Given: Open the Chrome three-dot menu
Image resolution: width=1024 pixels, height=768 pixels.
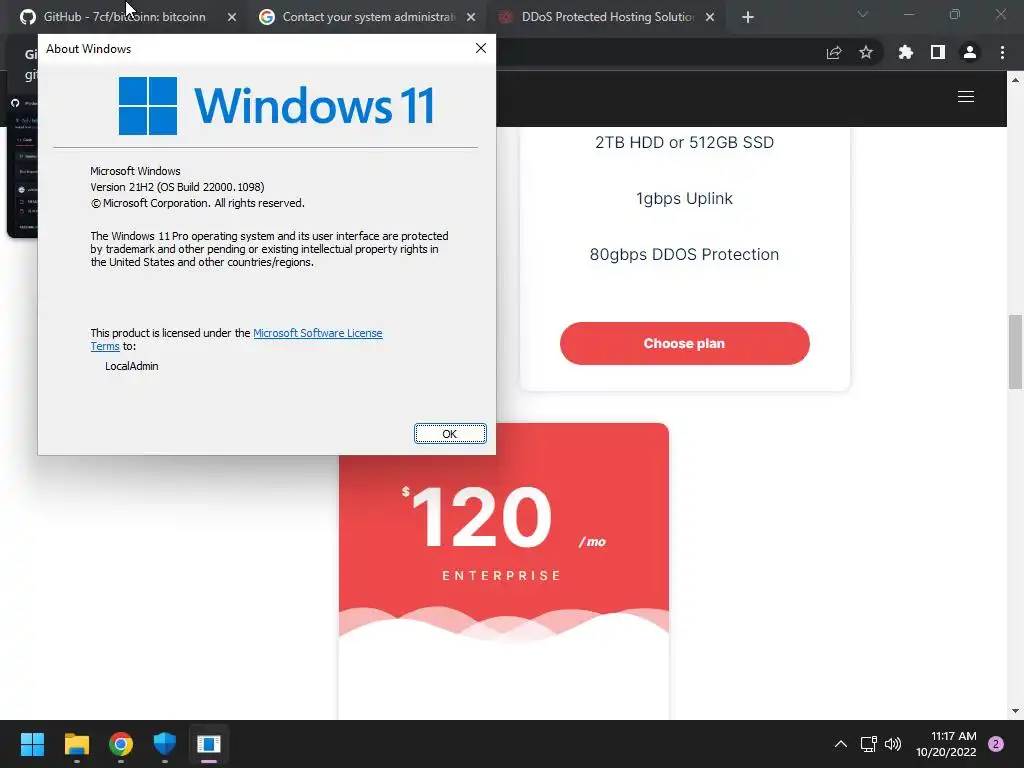Looking at the screenshot, I should coord(1002,52).
